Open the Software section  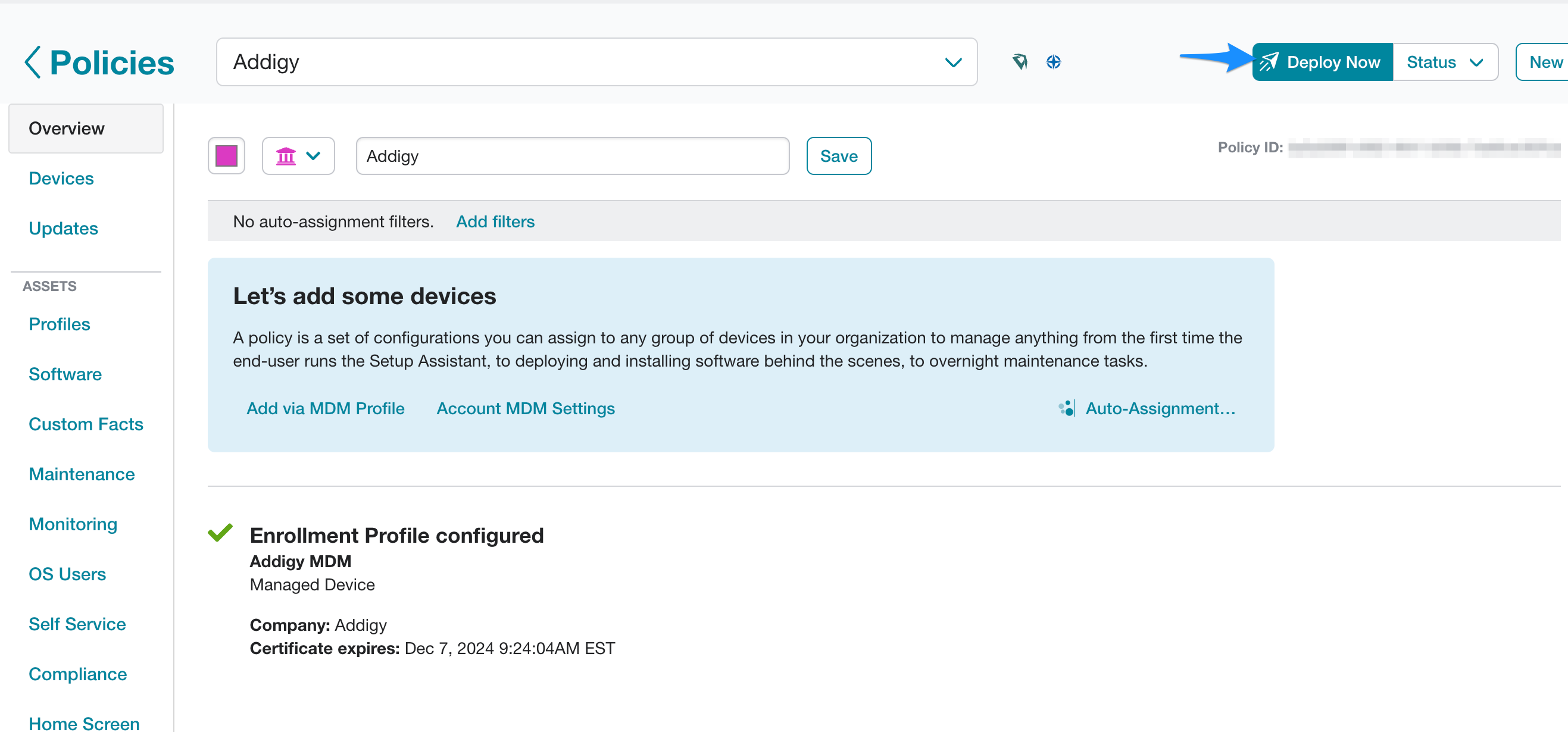[65, 374]
